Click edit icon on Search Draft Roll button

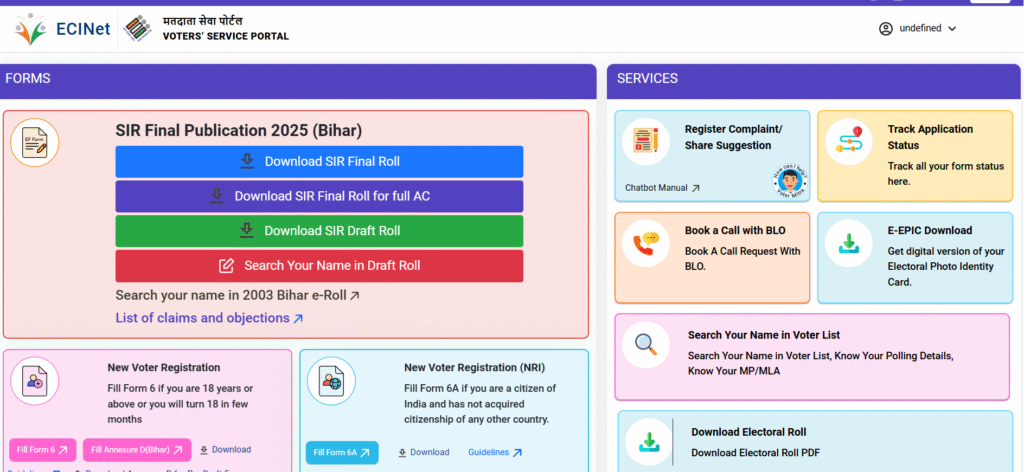[x=226, y=266]
